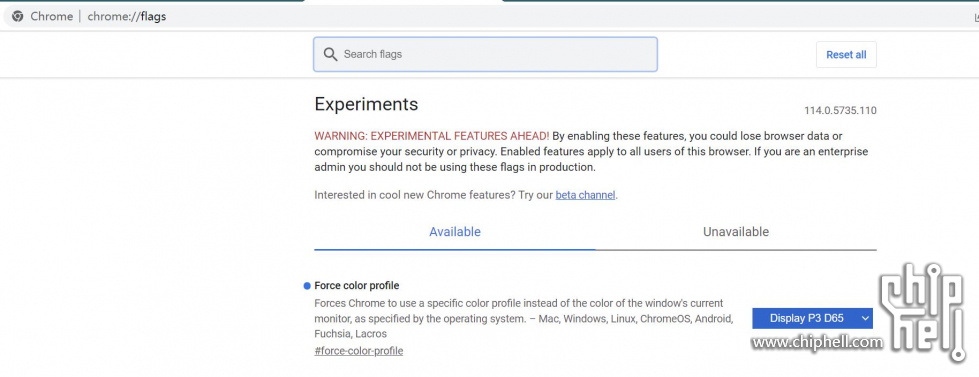Click the Experiments heading

(367, 104)
